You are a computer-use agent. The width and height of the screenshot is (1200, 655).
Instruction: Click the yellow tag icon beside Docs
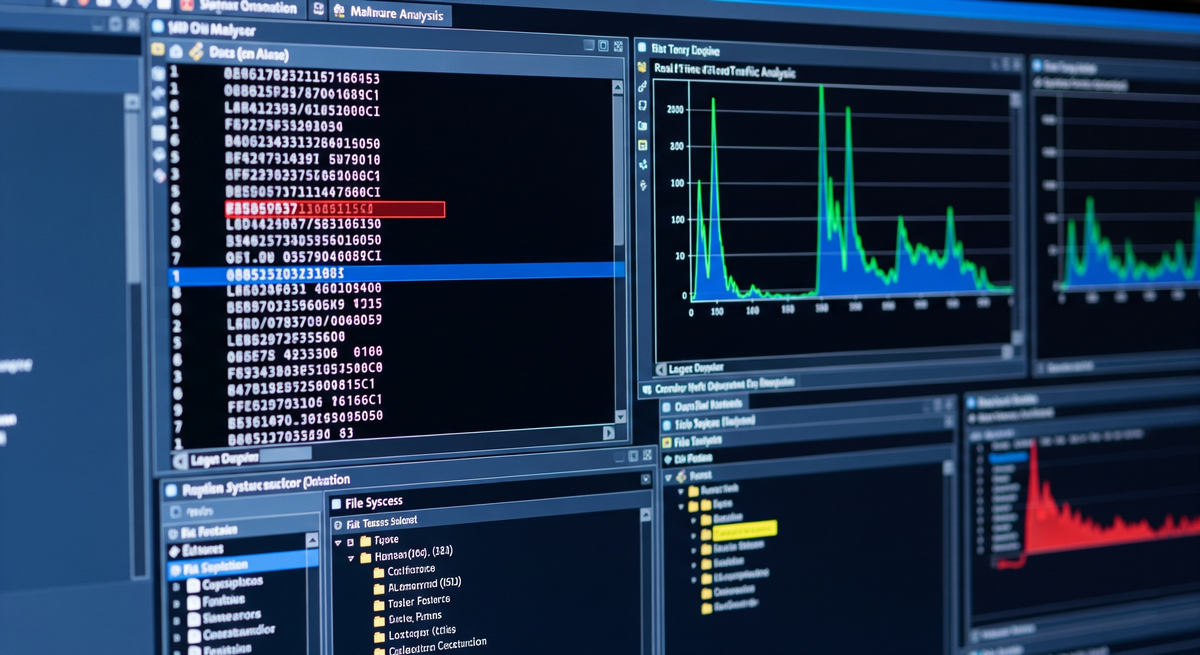pos(196,51)
